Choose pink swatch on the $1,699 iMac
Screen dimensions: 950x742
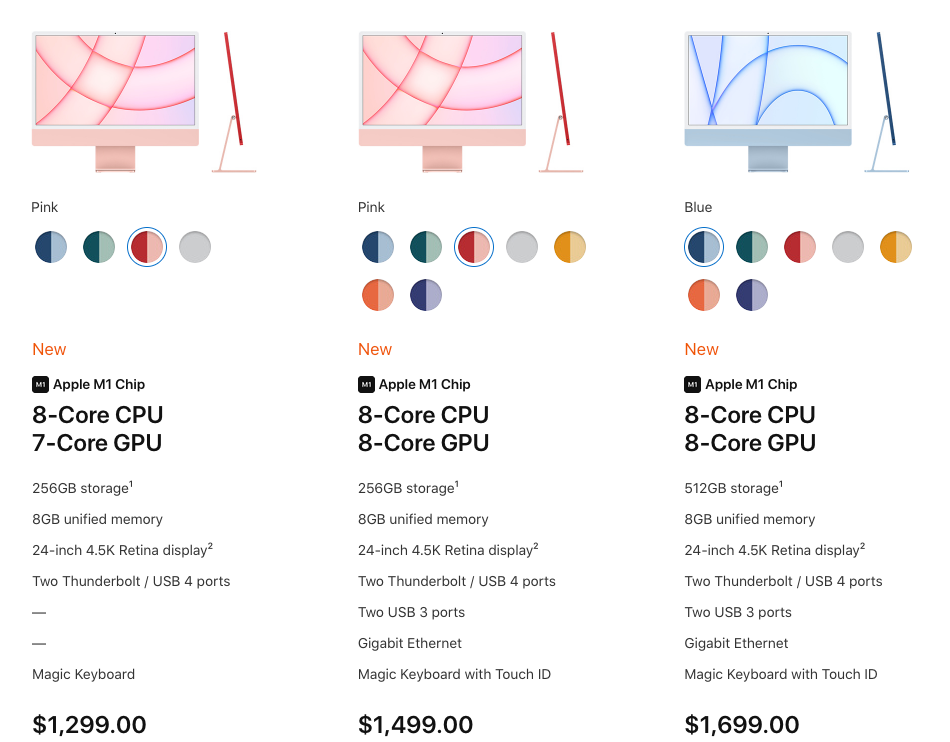800,247
